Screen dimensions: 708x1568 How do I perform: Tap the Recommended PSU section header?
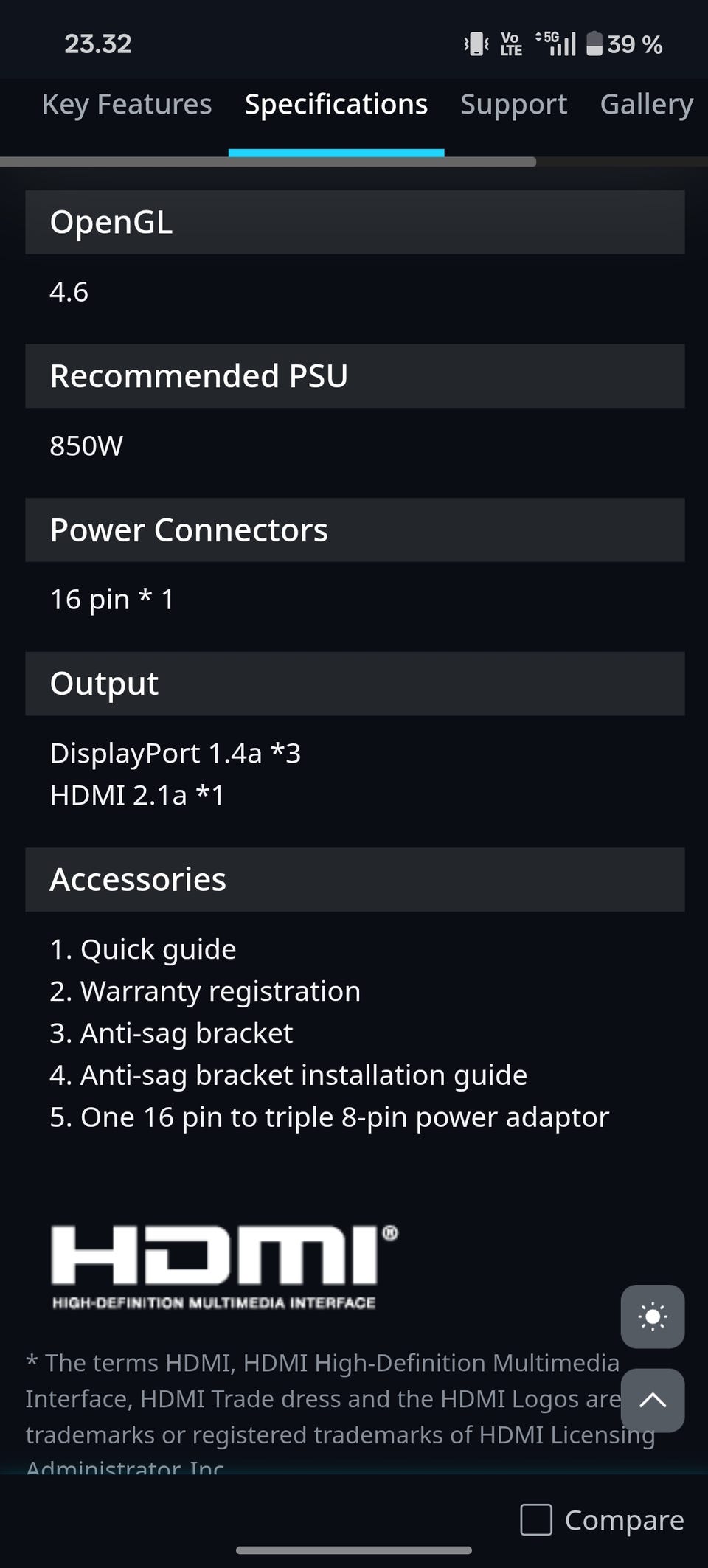[355, 376]
